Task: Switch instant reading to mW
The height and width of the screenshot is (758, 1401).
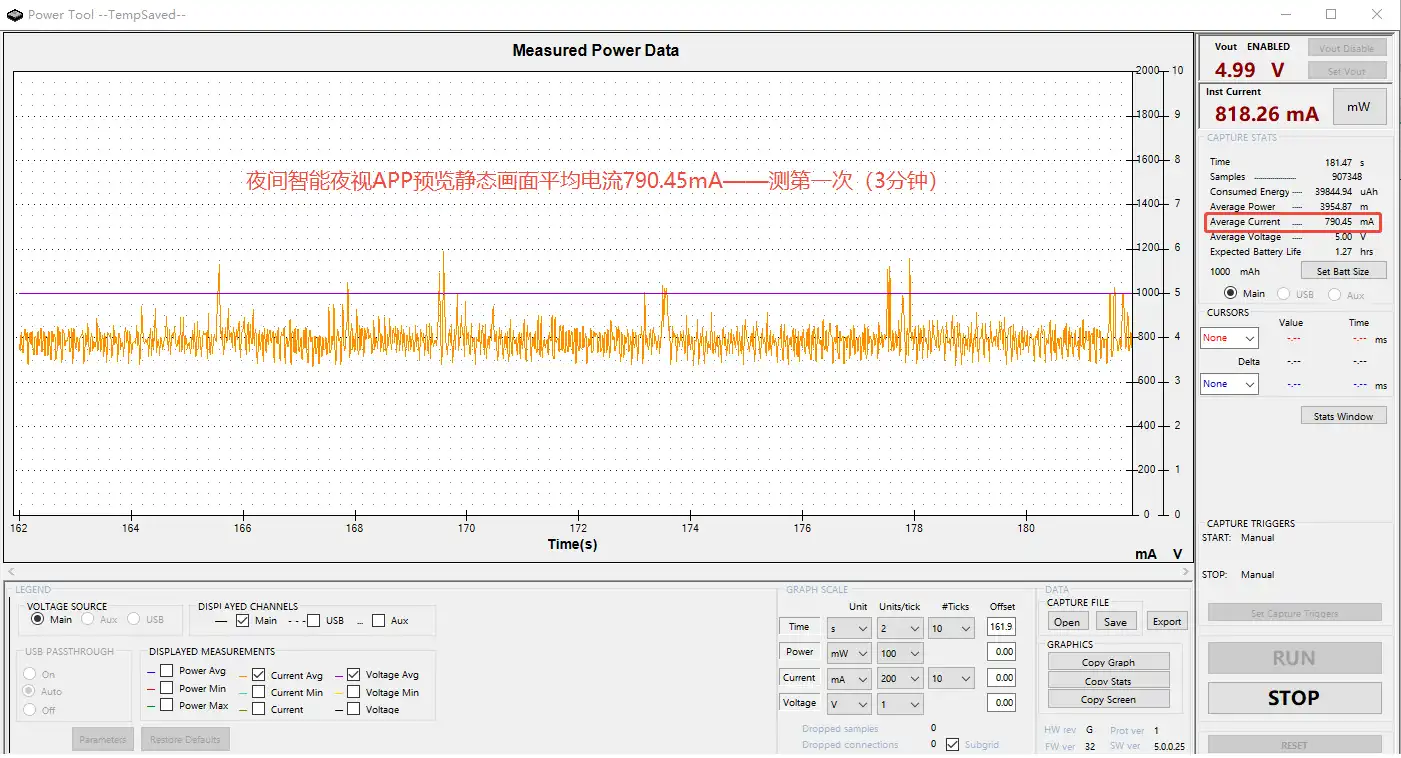Action: point(1358,107)
